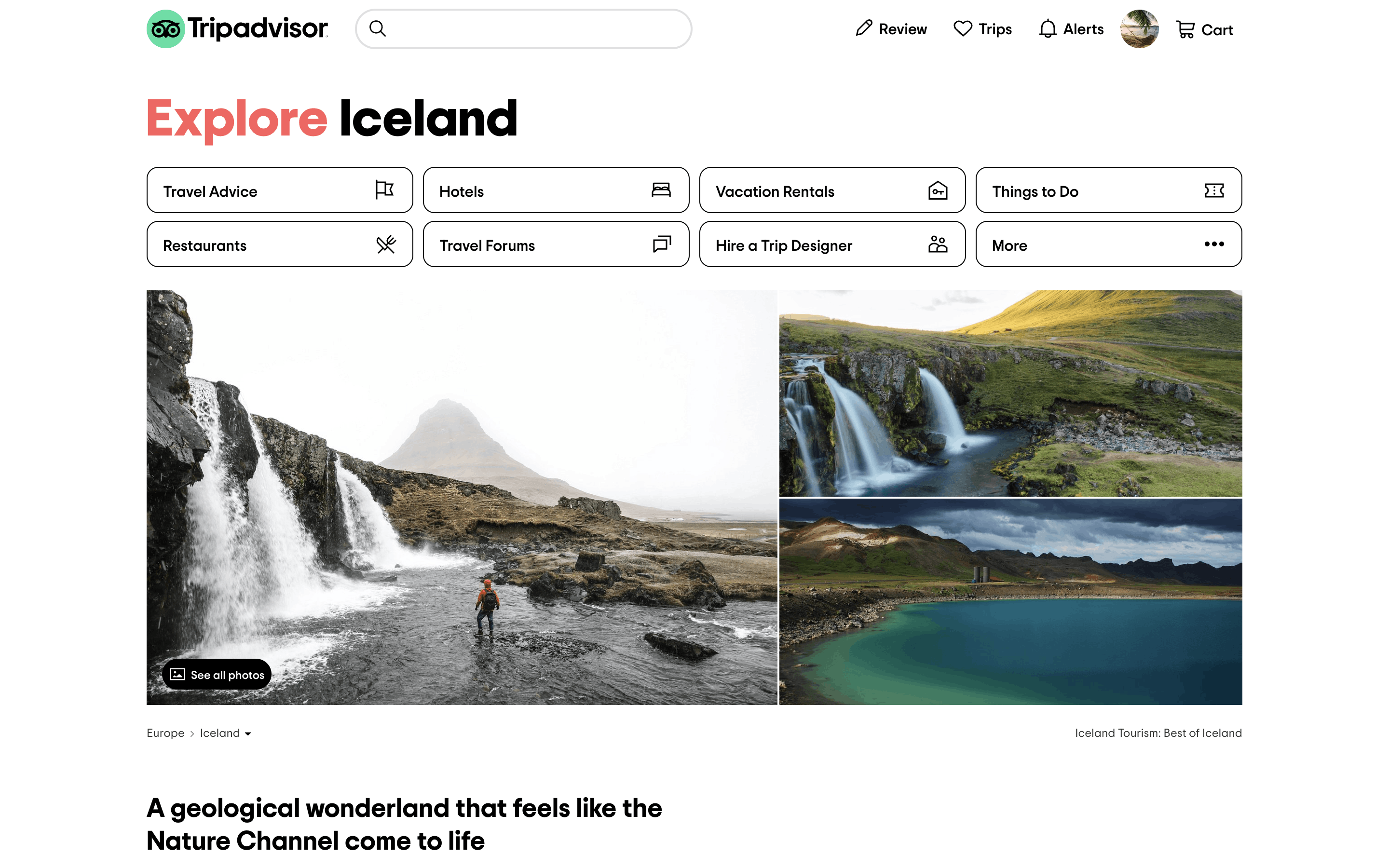Viewport: 1389px width, 868px height.
Task: Go to the Vacation Rentals section
Action: [832, 190]
